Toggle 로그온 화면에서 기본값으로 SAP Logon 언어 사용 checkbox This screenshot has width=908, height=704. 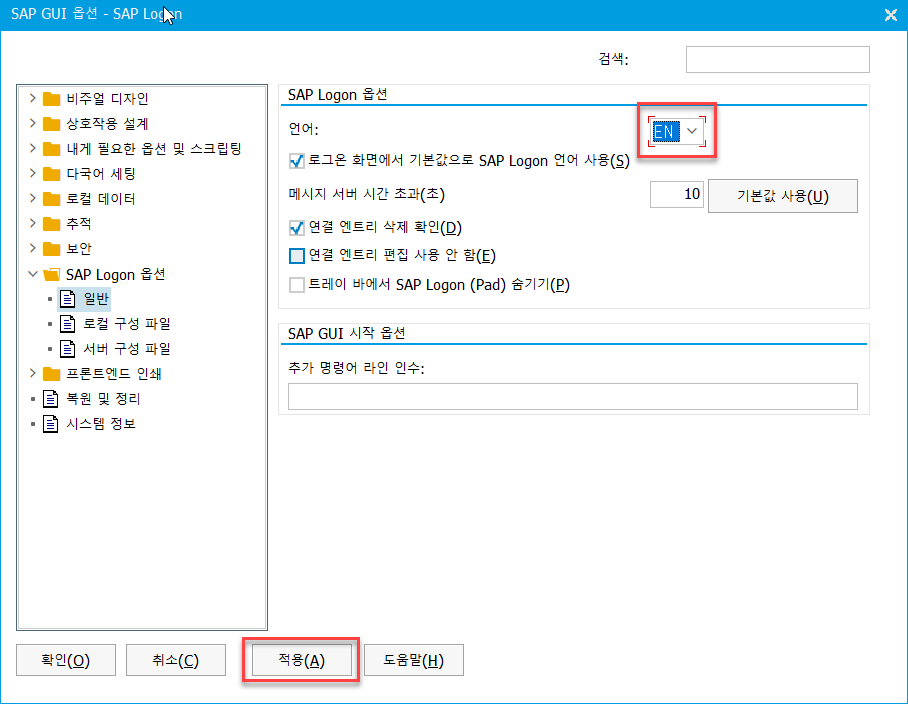(x=296, y=161)
